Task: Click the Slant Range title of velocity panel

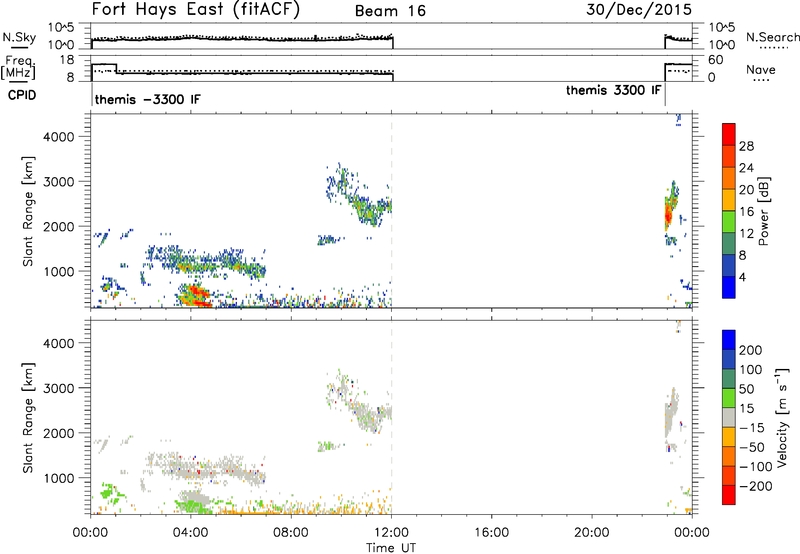Action: click(x=28, y=418)
